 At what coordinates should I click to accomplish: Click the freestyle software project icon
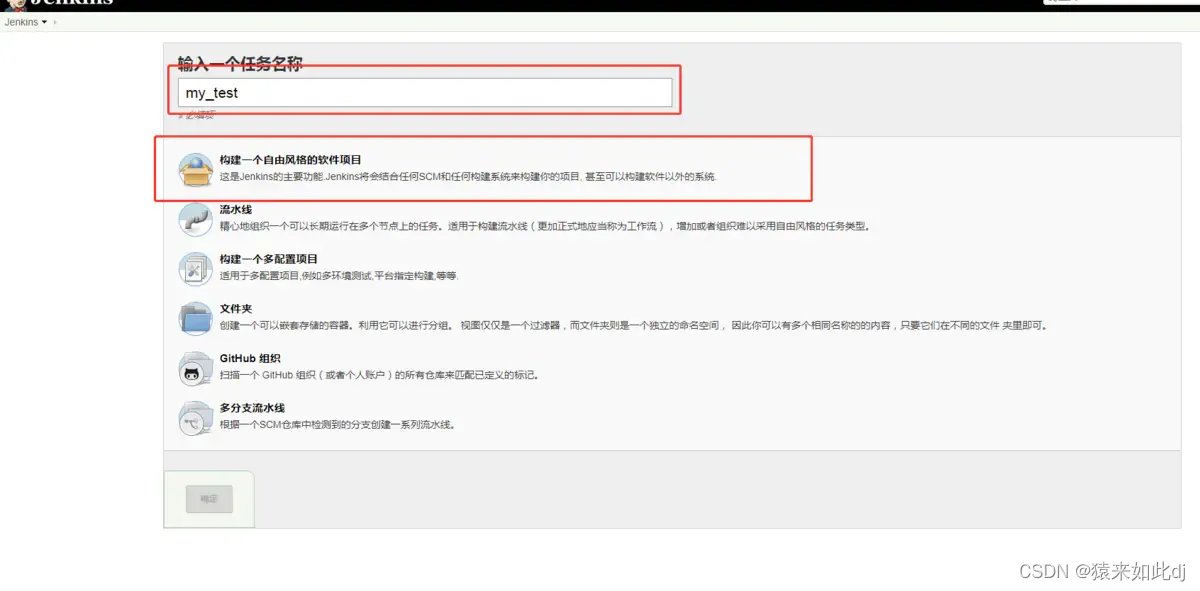click(195, 170)
